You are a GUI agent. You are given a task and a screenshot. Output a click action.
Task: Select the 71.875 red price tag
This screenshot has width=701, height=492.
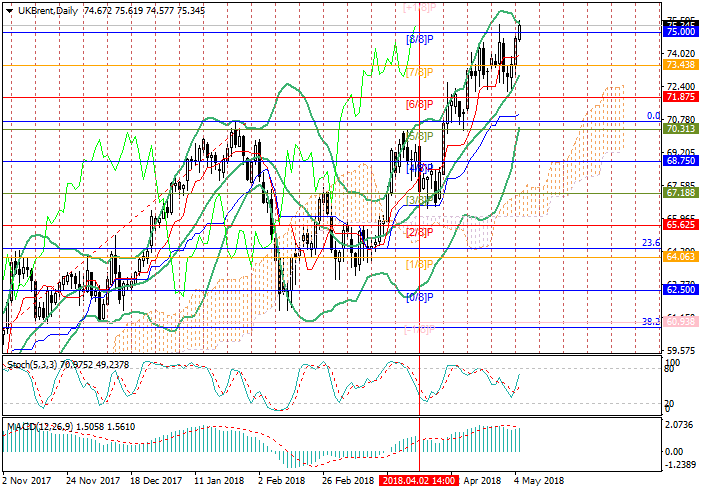tap(681, 97)
